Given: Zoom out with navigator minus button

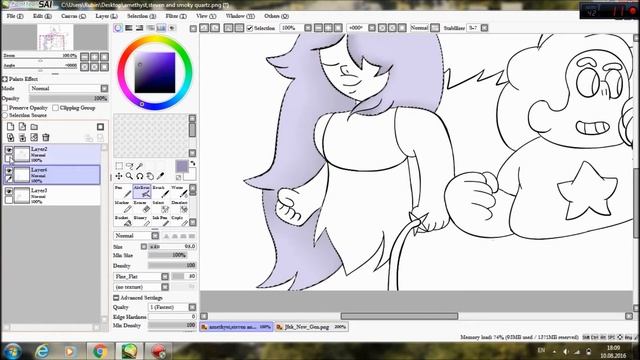Looking at the screenshot, I should (x=84, y=57).
